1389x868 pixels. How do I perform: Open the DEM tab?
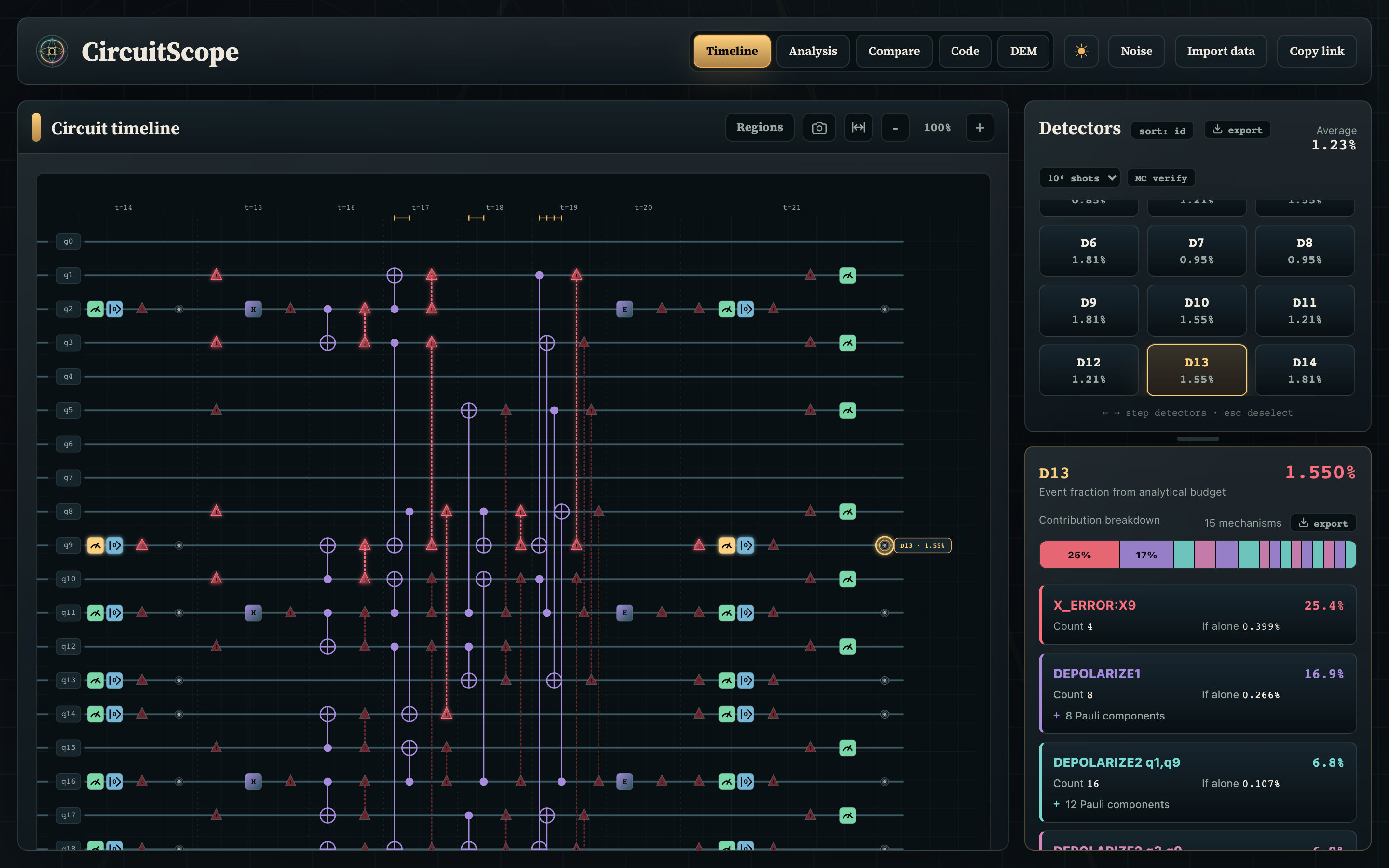click(1023, 51)
